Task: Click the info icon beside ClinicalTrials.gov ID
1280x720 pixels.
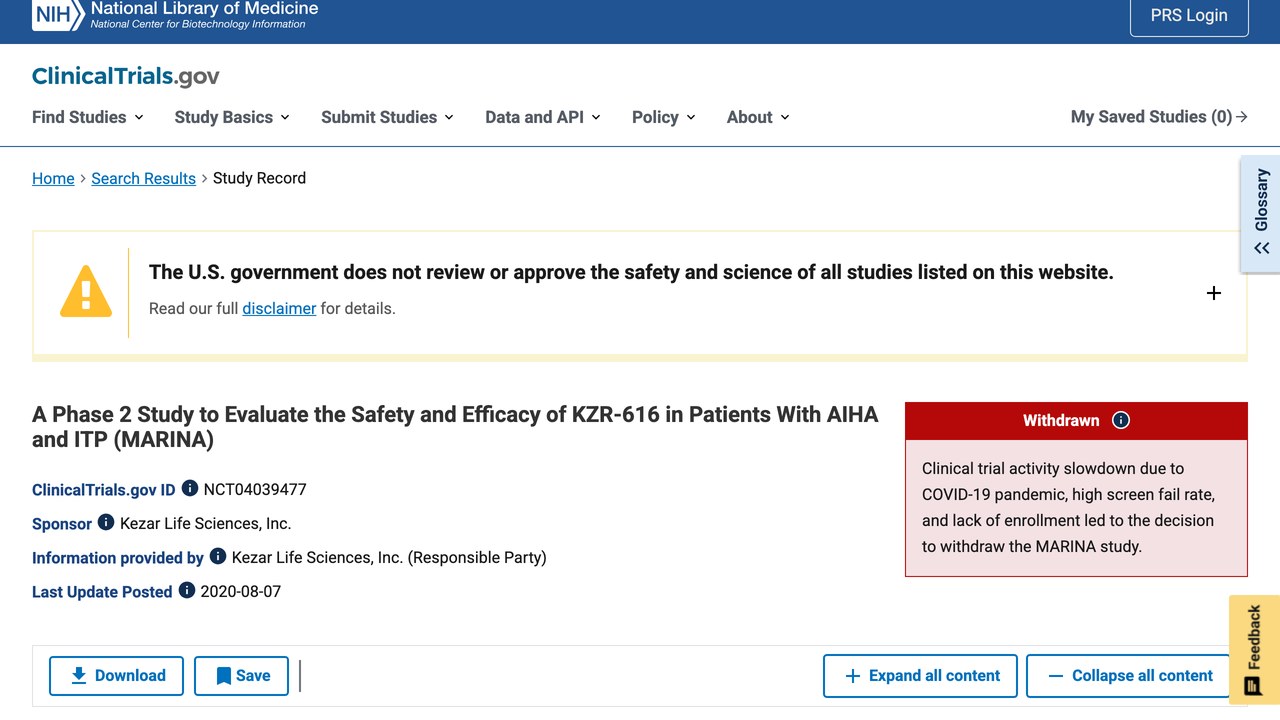Action: (x=190, y=489)
